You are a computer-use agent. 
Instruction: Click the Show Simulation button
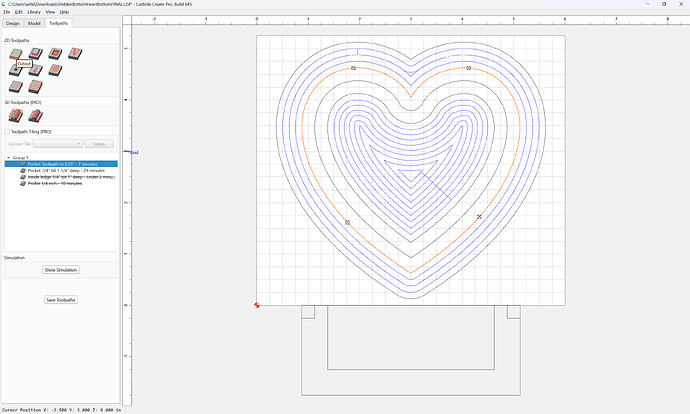[x=61, y=270]
